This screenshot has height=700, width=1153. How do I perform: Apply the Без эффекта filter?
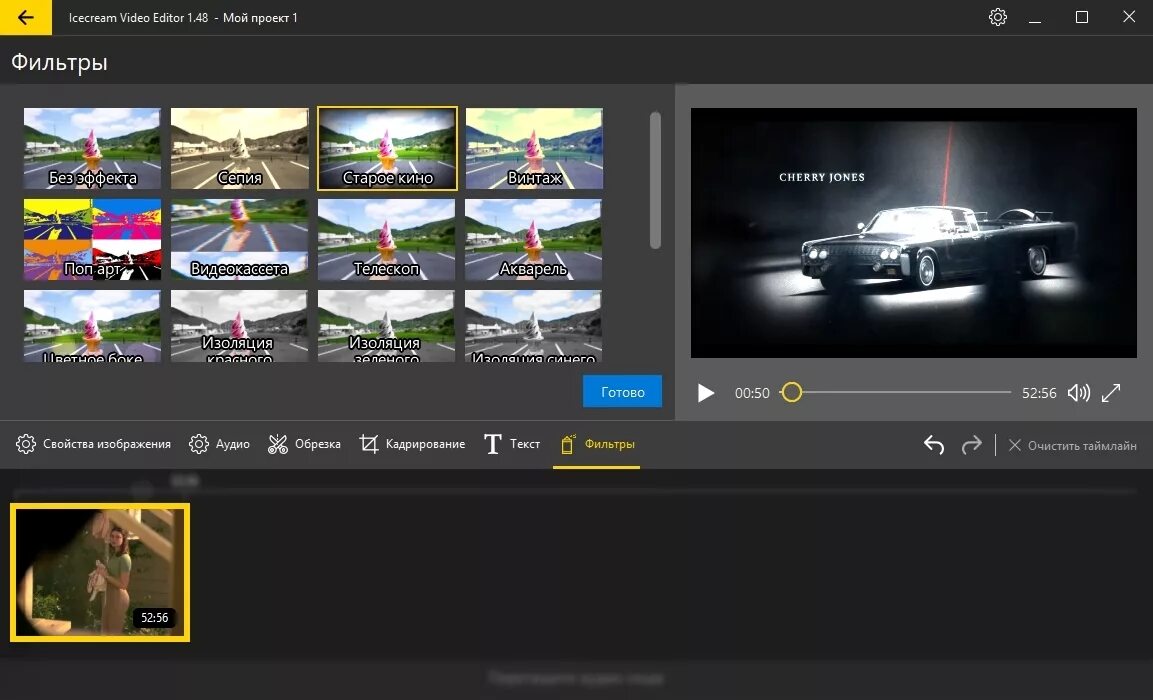click(92, 149)
